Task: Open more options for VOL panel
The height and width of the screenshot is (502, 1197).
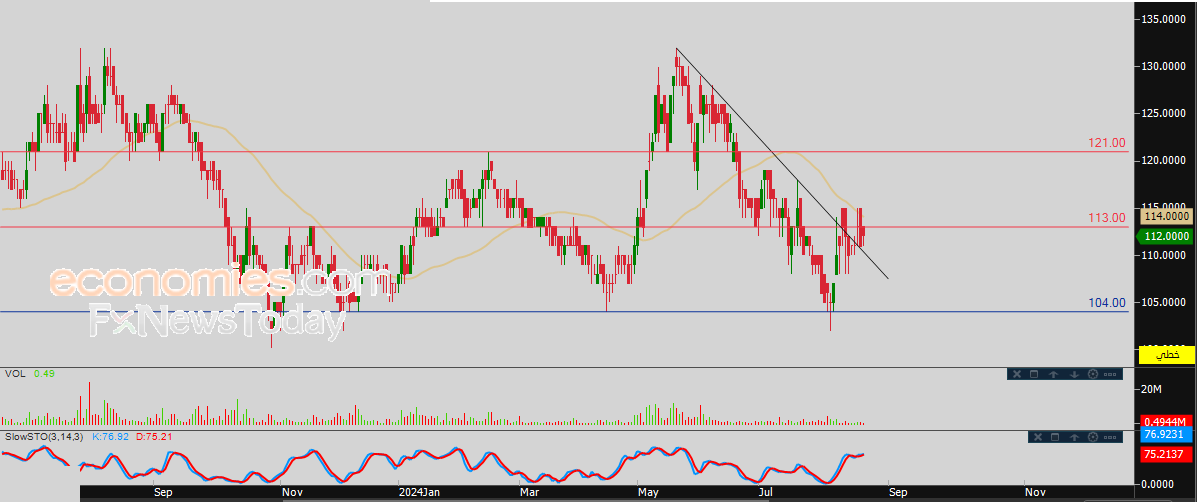Action: 1110,375
